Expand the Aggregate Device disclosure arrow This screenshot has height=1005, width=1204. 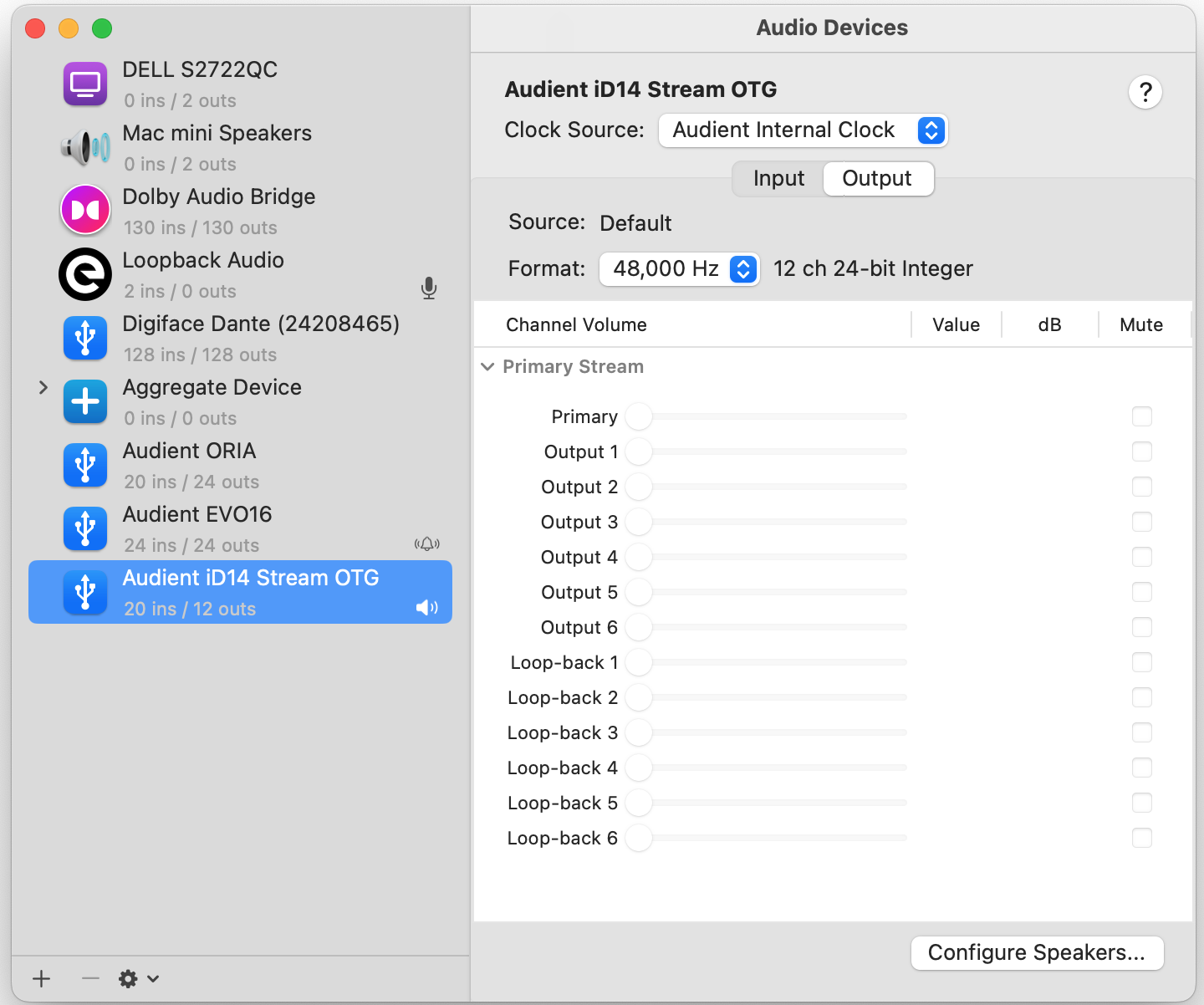[43, 388]
